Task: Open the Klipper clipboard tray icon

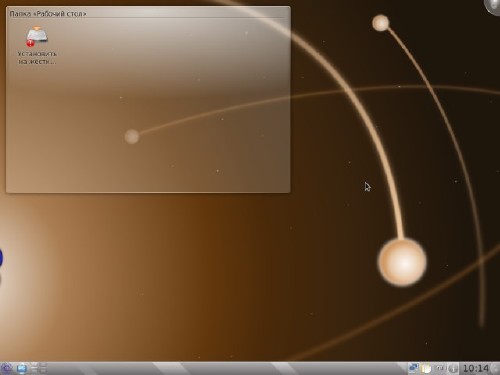Action: [426, 368]
